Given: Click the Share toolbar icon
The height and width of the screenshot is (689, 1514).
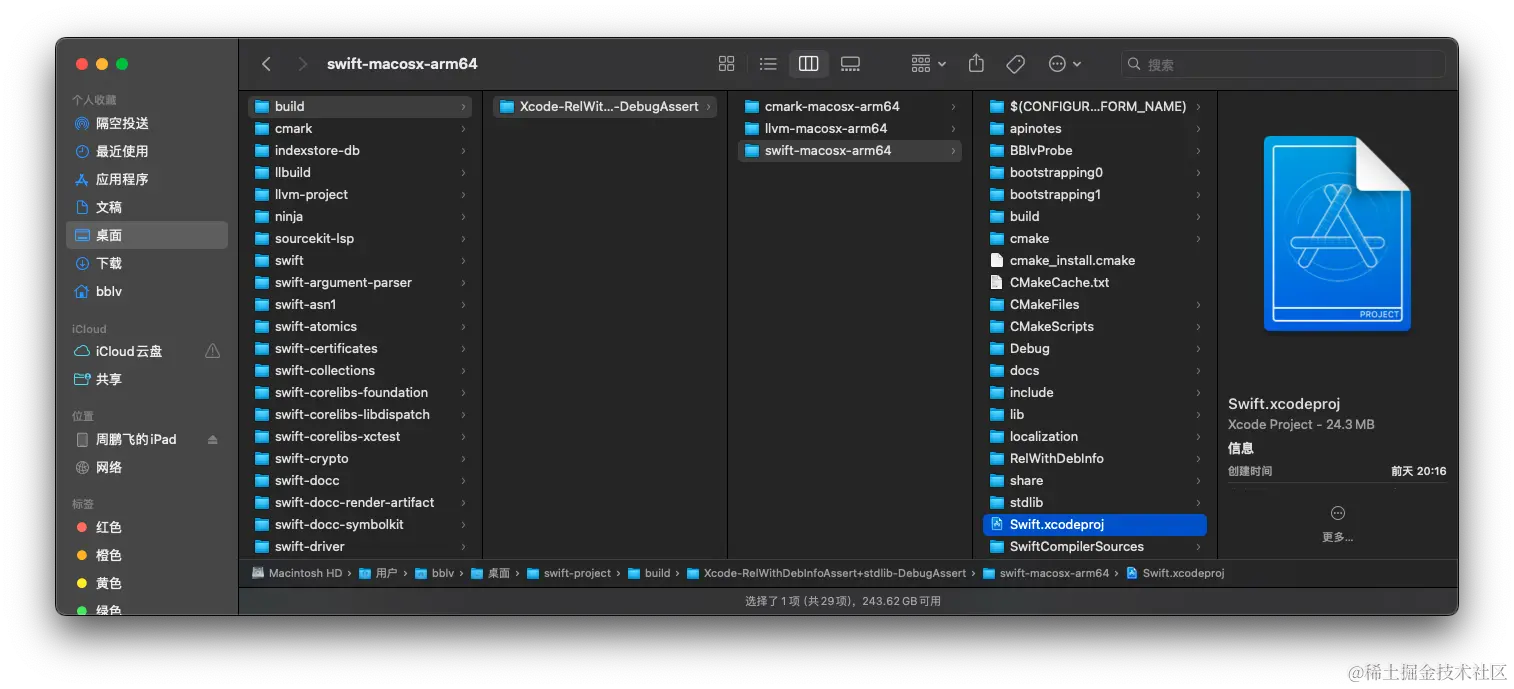Looking at the screenshot, I should tap(976, 64).
